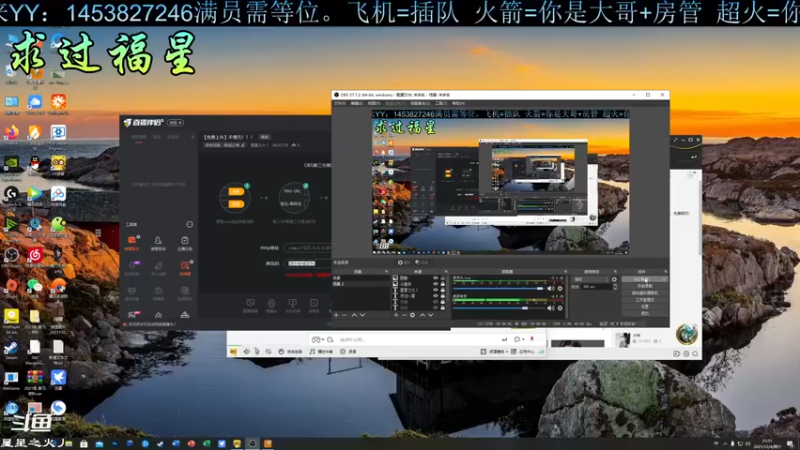
Task: Enable 工作室模式 in OBS controls
Action: tap(644, 300)
